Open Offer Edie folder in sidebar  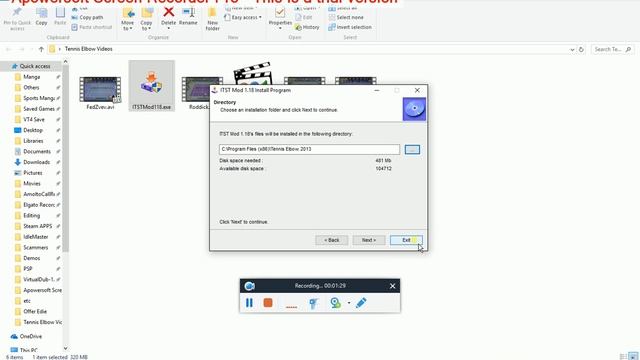point(35,311)
